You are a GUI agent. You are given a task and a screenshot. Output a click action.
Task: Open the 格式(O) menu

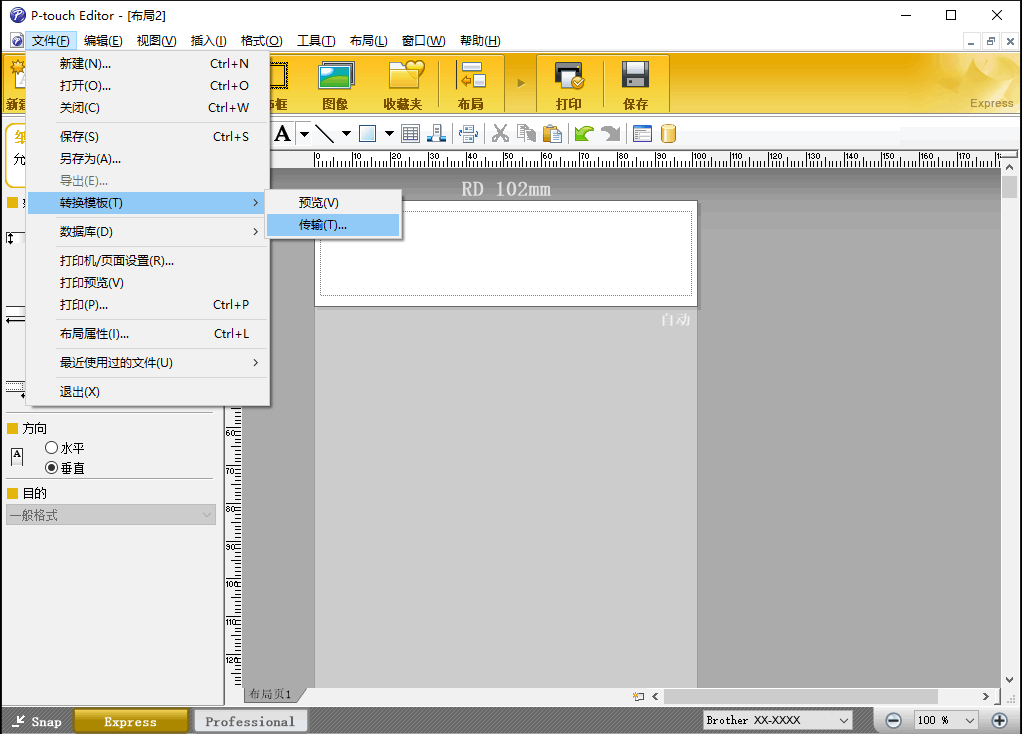point(261,40)
